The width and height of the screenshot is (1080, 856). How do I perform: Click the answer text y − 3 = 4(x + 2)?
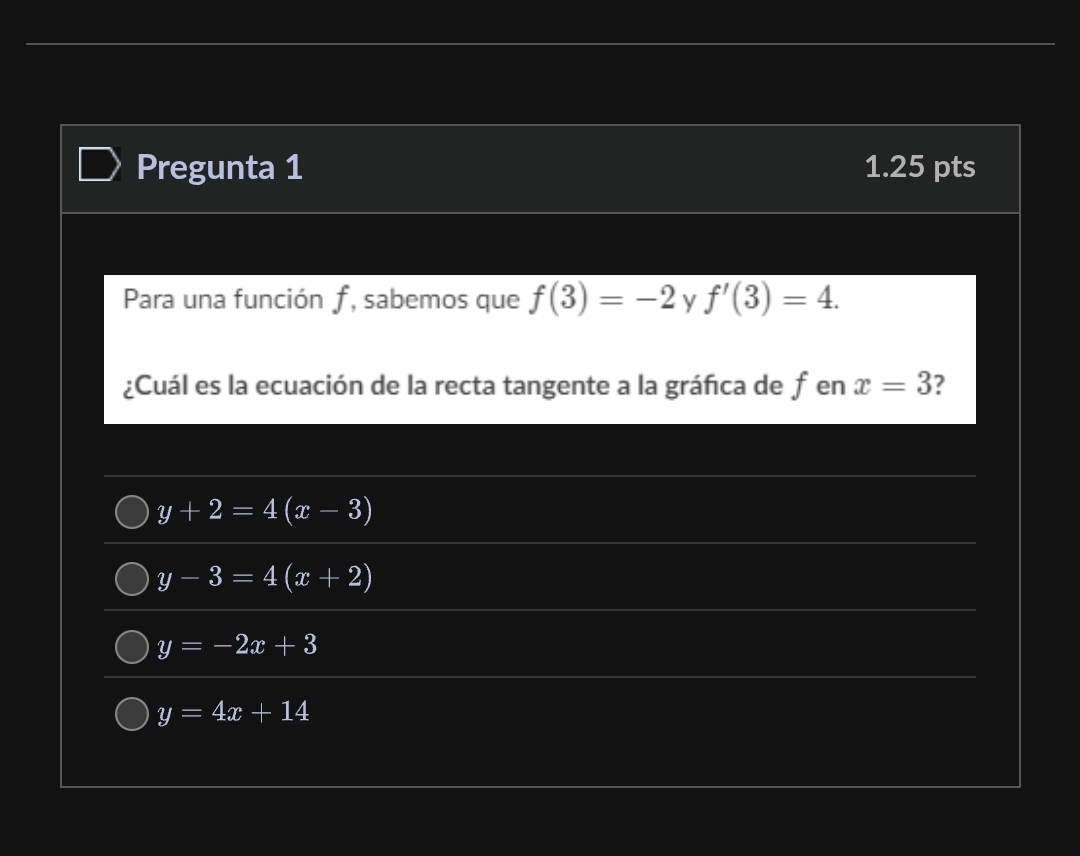(263, 577)
